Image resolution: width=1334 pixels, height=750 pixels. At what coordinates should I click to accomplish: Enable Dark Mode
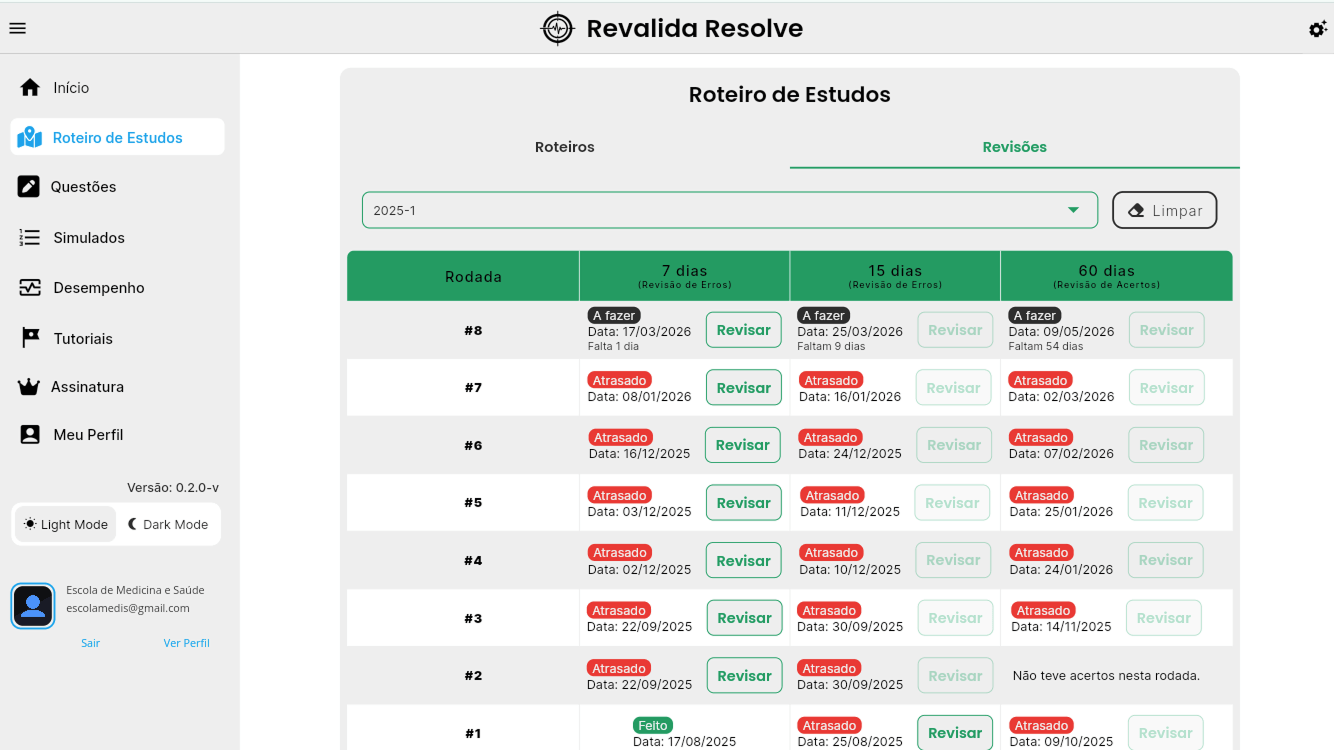(168, 524)
